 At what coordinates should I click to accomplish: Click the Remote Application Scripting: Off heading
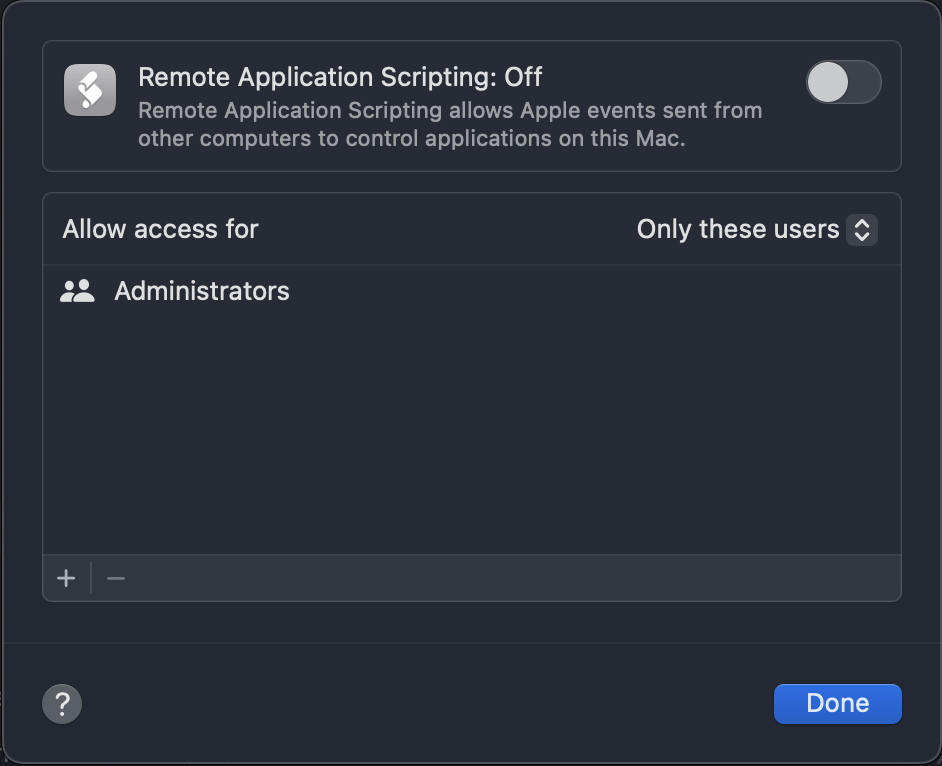[x=340, y=77]
